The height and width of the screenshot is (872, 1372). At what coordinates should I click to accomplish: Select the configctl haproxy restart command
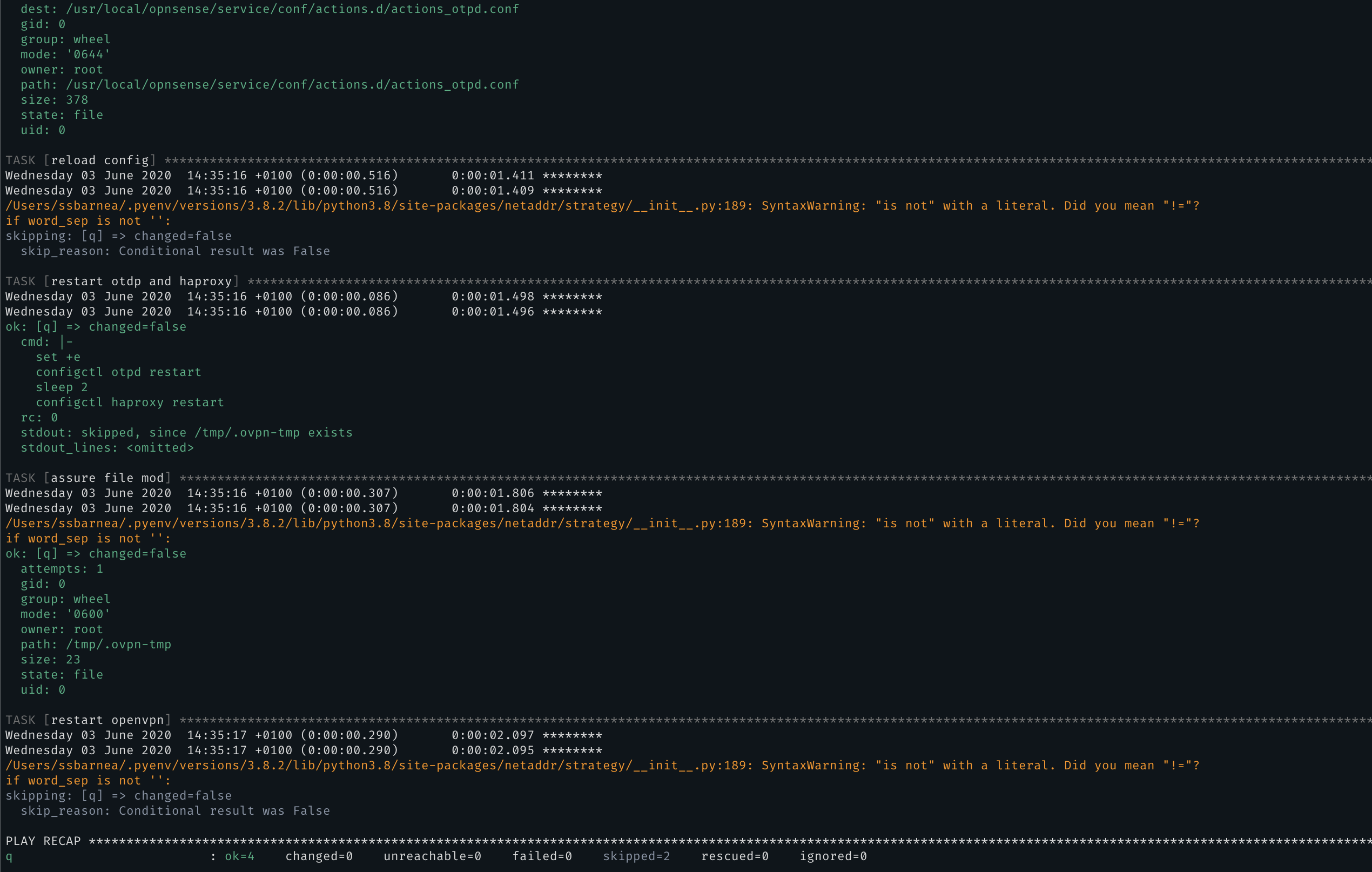pyautogui.click(x=130, y=402)
